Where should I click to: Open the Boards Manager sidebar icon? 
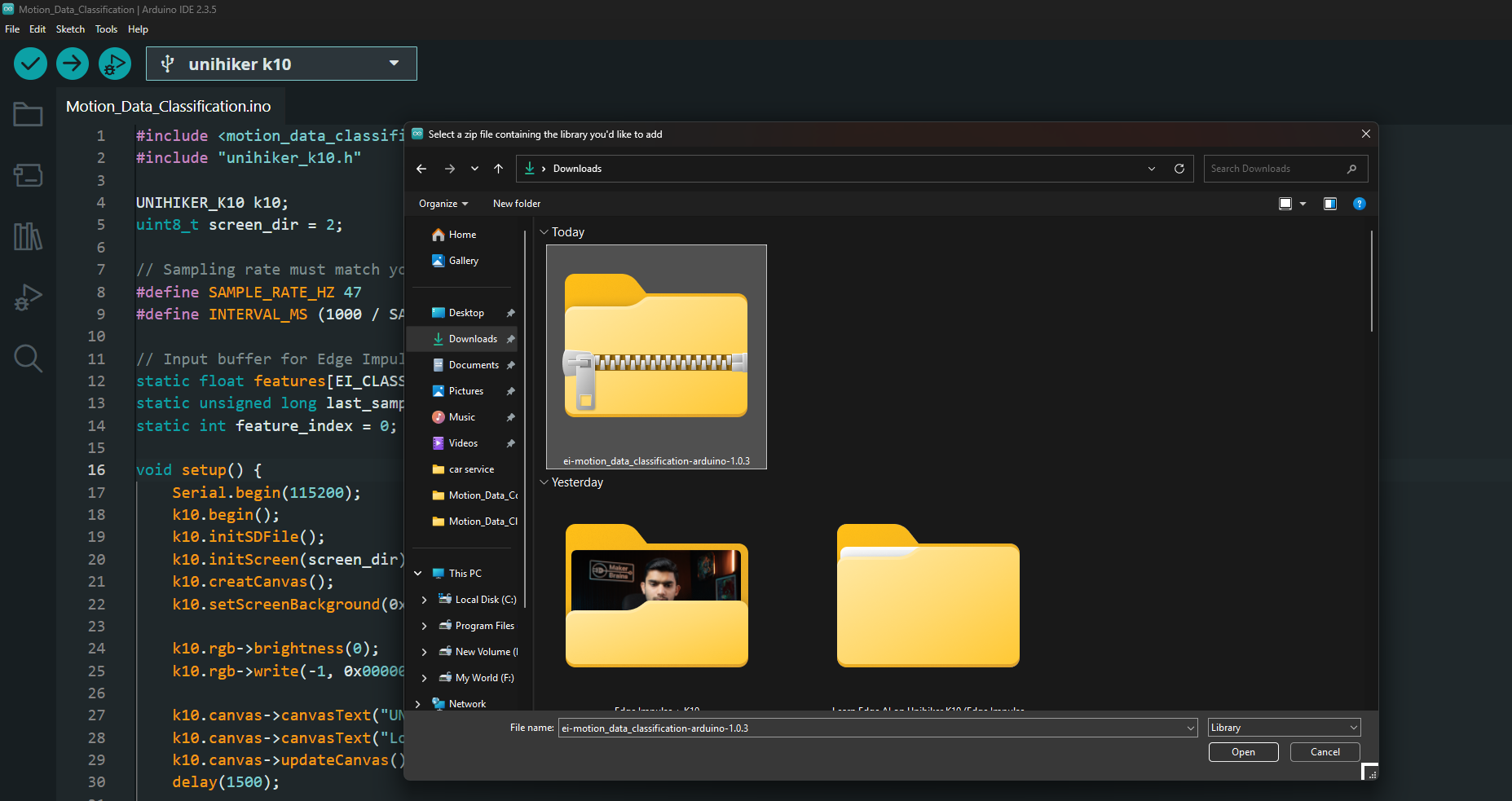click(28, 175)
